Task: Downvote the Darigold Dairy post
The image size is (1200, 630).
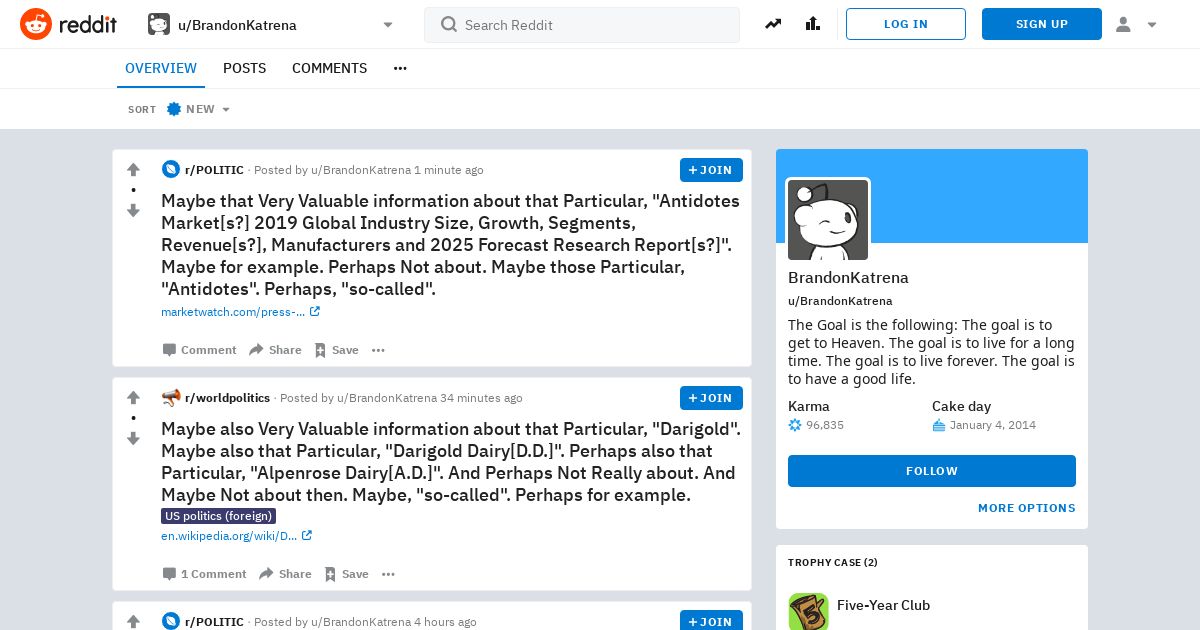Action: pos(133,438)
